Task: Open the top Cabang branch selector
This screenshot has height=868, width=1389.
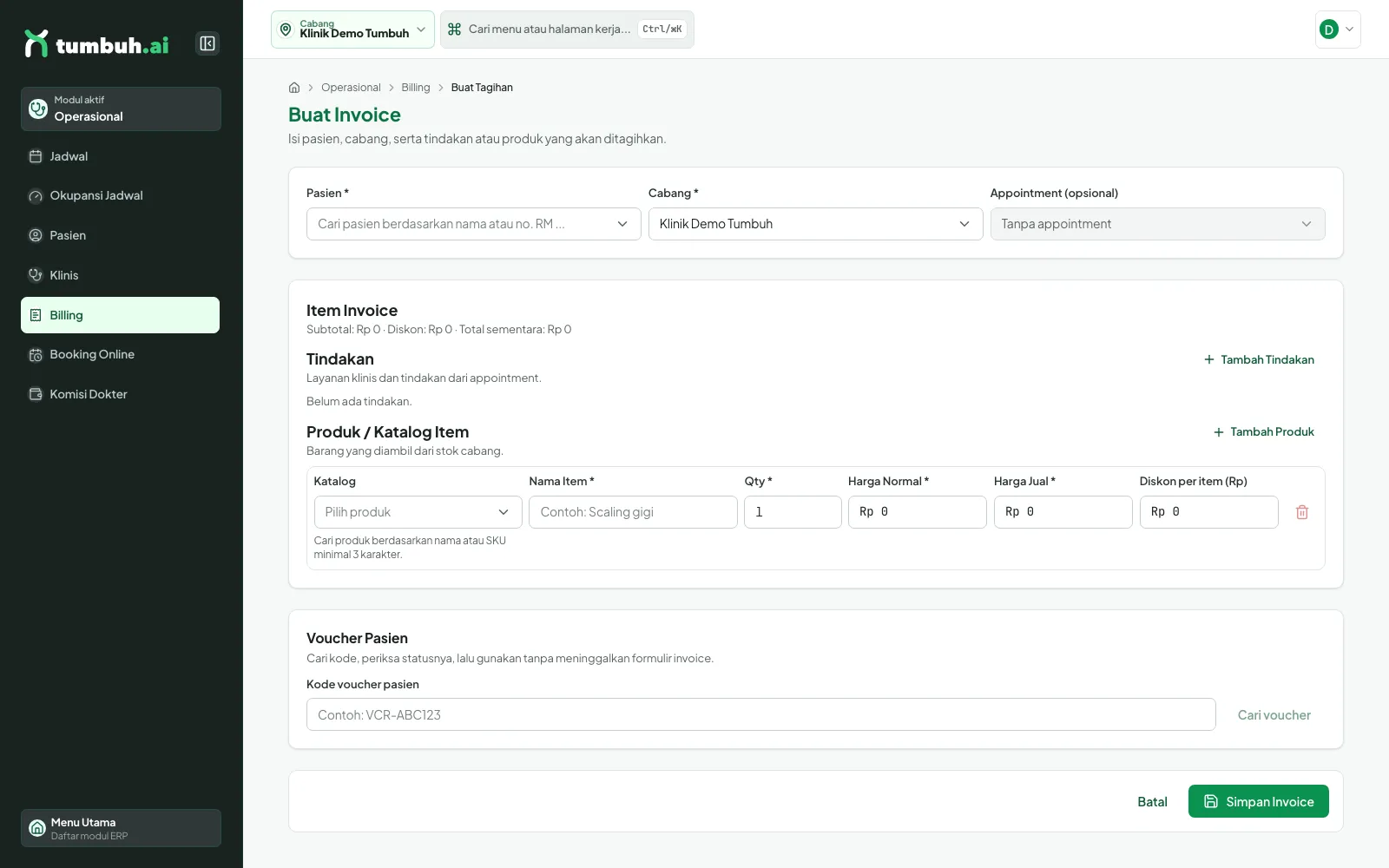Action: click(x=352, y=30)
